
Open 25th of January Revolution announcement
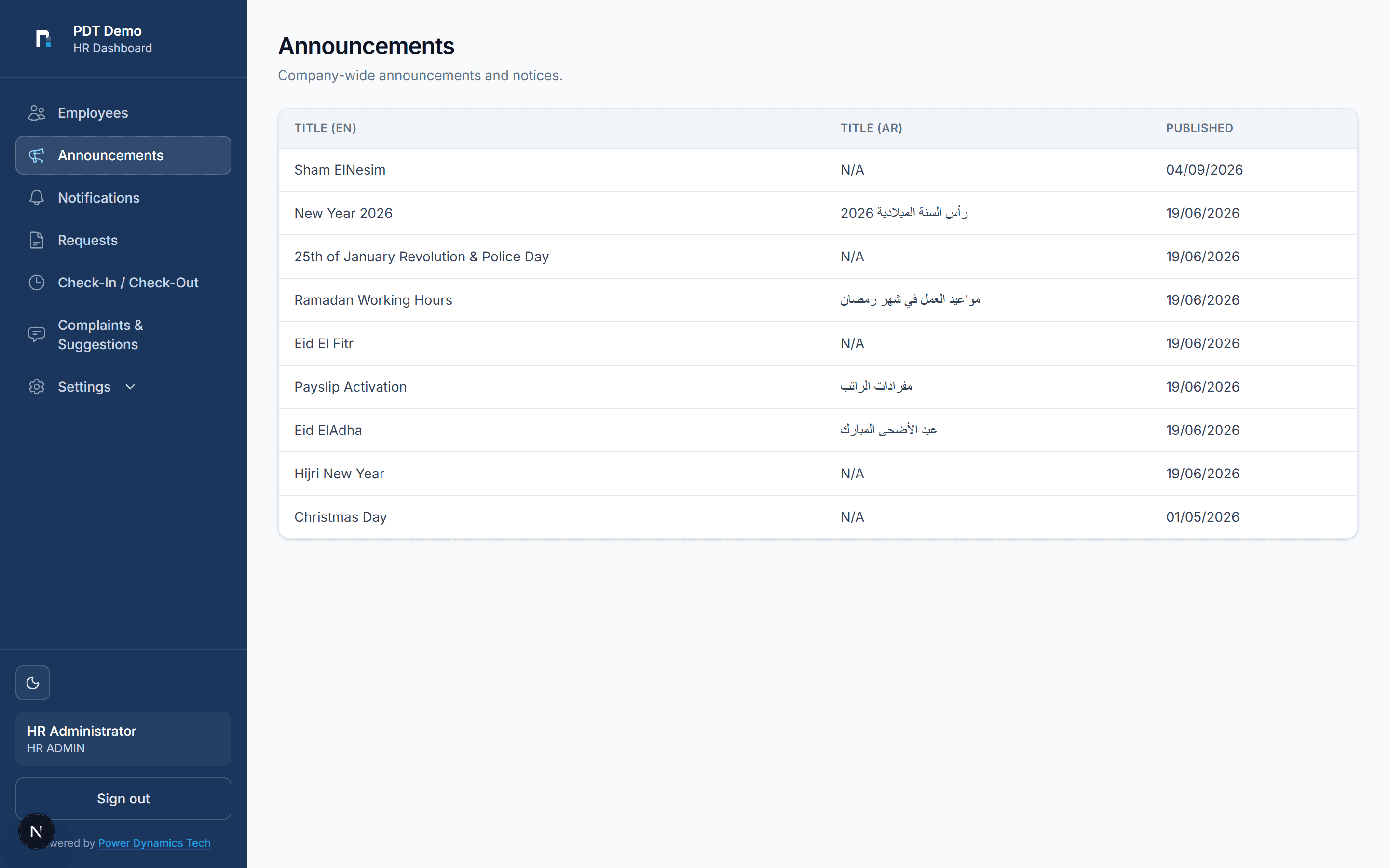pyautogui.click(x=818, y=257)
